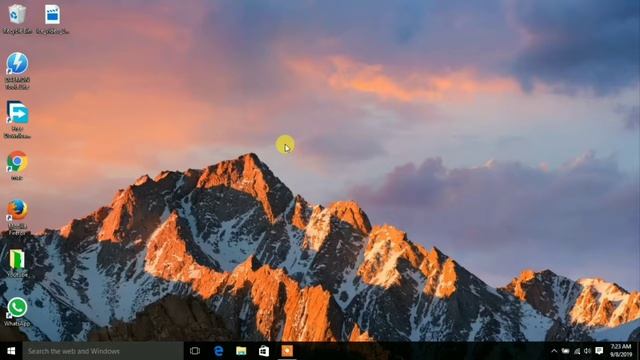Switch to the orange running app on taskbar
The width and height of the screenshot is (640, 360).
(287, 351)
